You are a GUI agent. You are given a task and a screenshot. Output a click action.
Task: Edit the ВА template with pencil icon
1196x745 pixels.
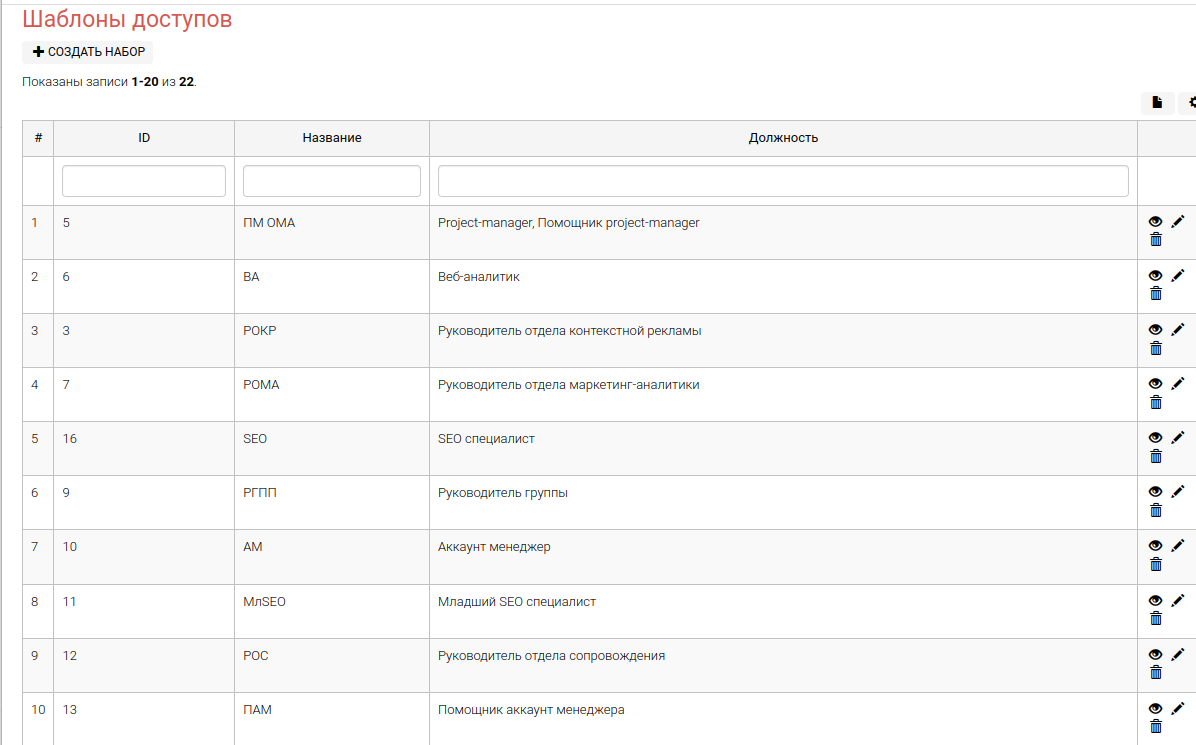[x=1178, y=275]
